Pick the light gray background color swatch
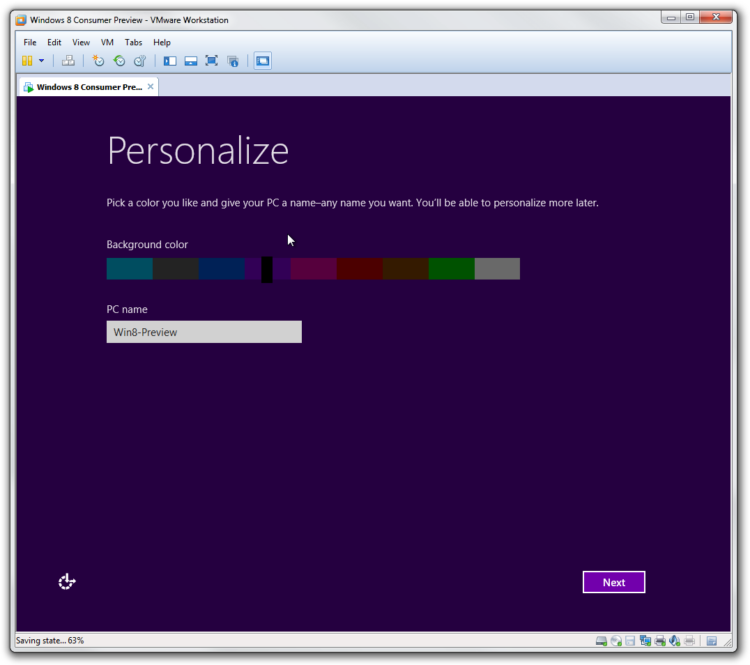 (497, 268)
